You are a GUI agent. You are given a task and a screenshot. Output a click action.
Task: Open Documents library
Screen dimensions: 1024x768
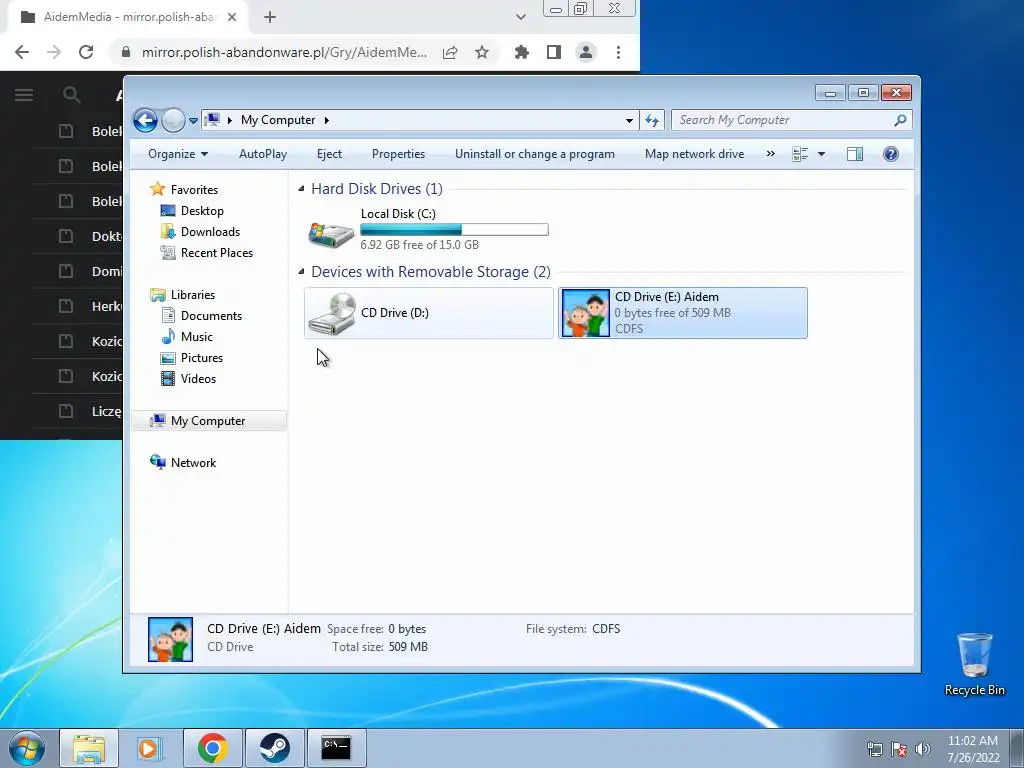tap(211, 315)
